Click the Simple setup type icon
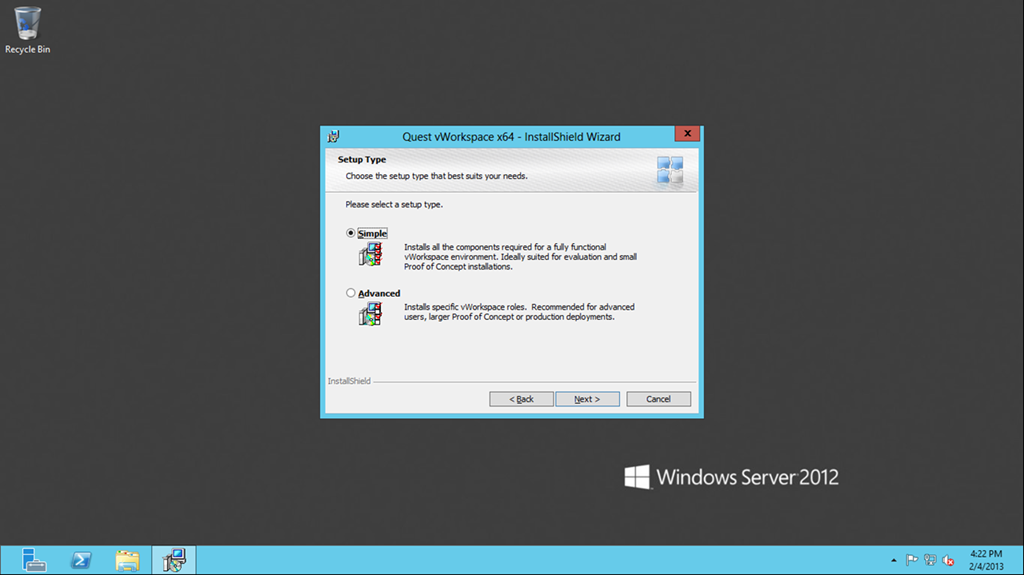This screenshot has height=575, width=1024. click(370, 254)
